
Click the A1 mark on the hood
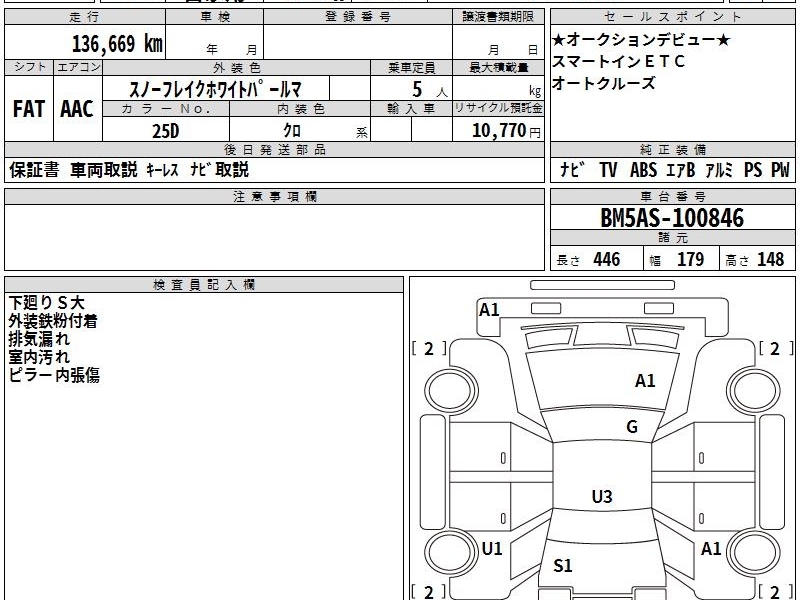click(x=645, y=381)
